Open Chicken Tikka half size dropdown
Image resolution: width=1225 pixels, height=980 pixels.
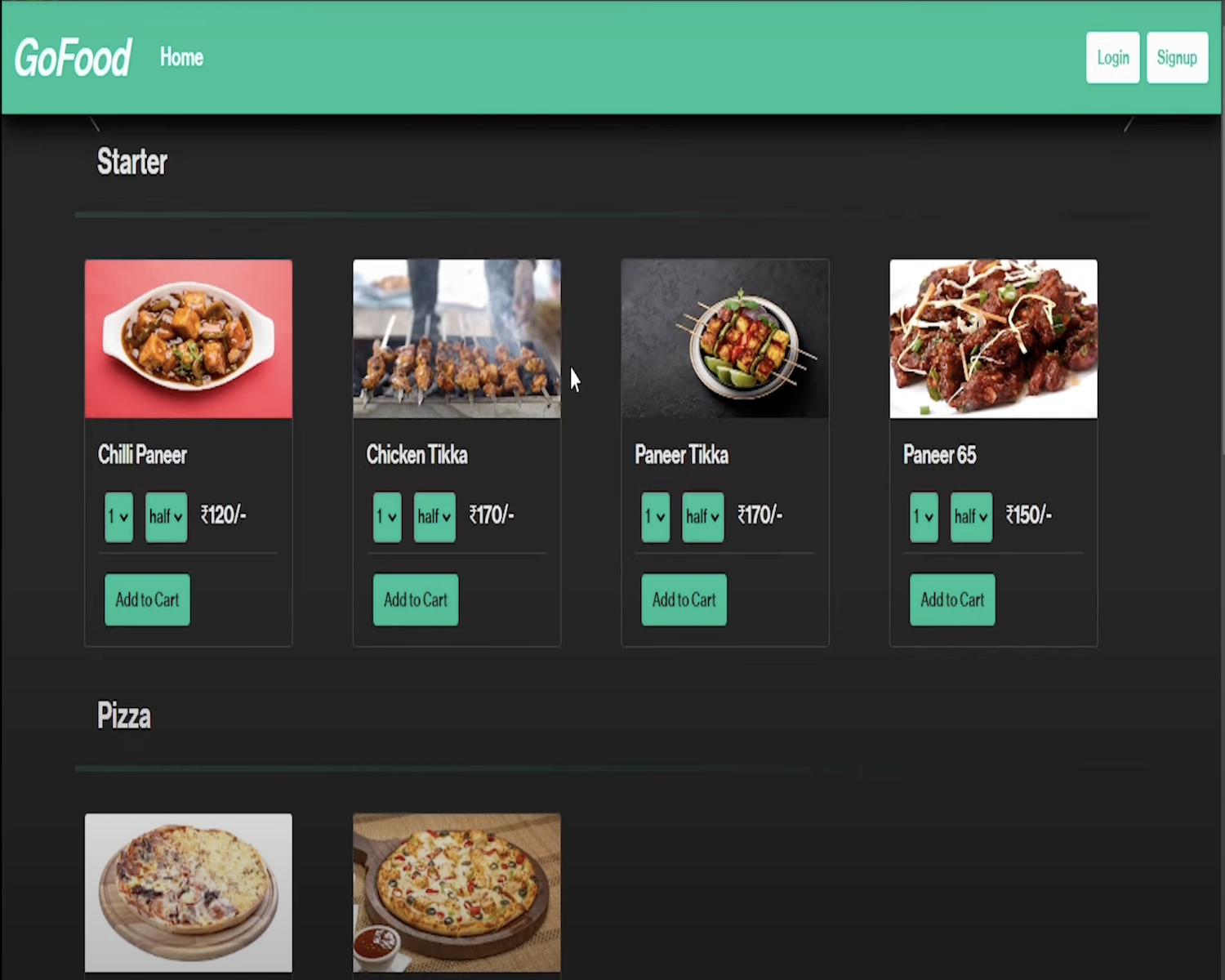pyautogui.click(x=434, y=517)
